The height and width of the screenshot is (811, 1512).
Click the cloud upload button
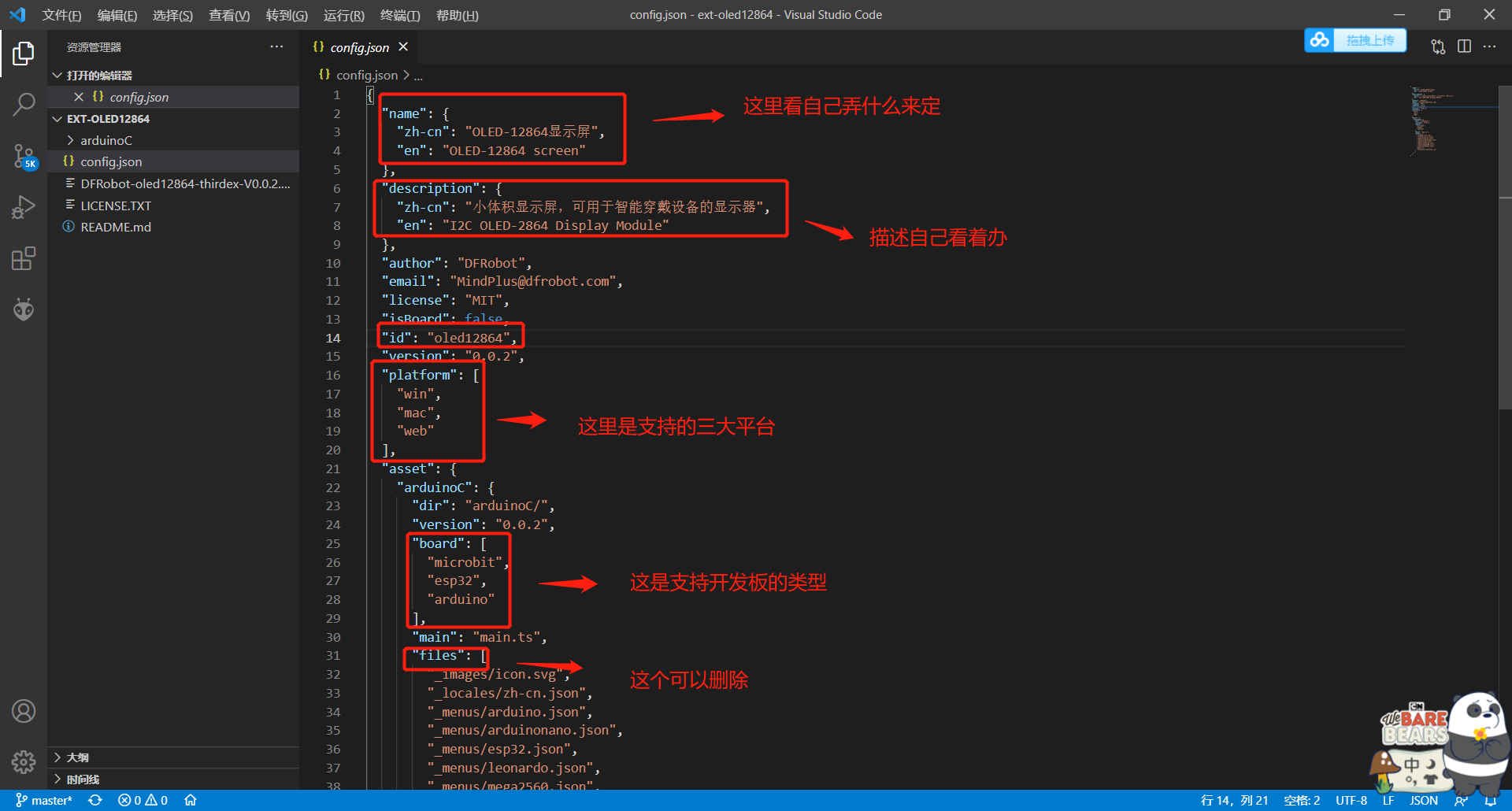pyautogui.click(x=1355, y=40)
